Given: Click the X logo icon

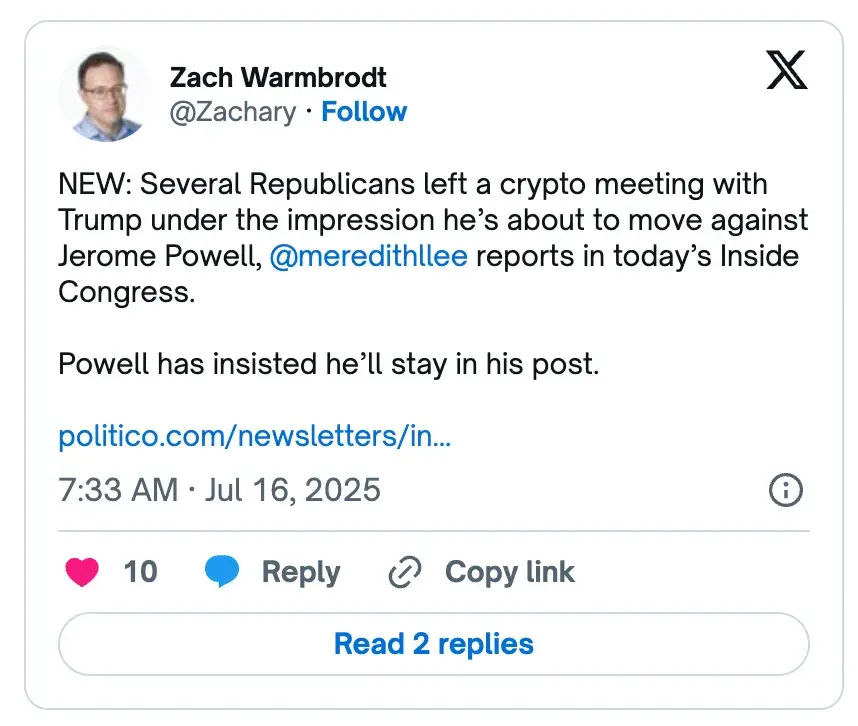Looking at the screenshot, I should click(x=786, y=72).
